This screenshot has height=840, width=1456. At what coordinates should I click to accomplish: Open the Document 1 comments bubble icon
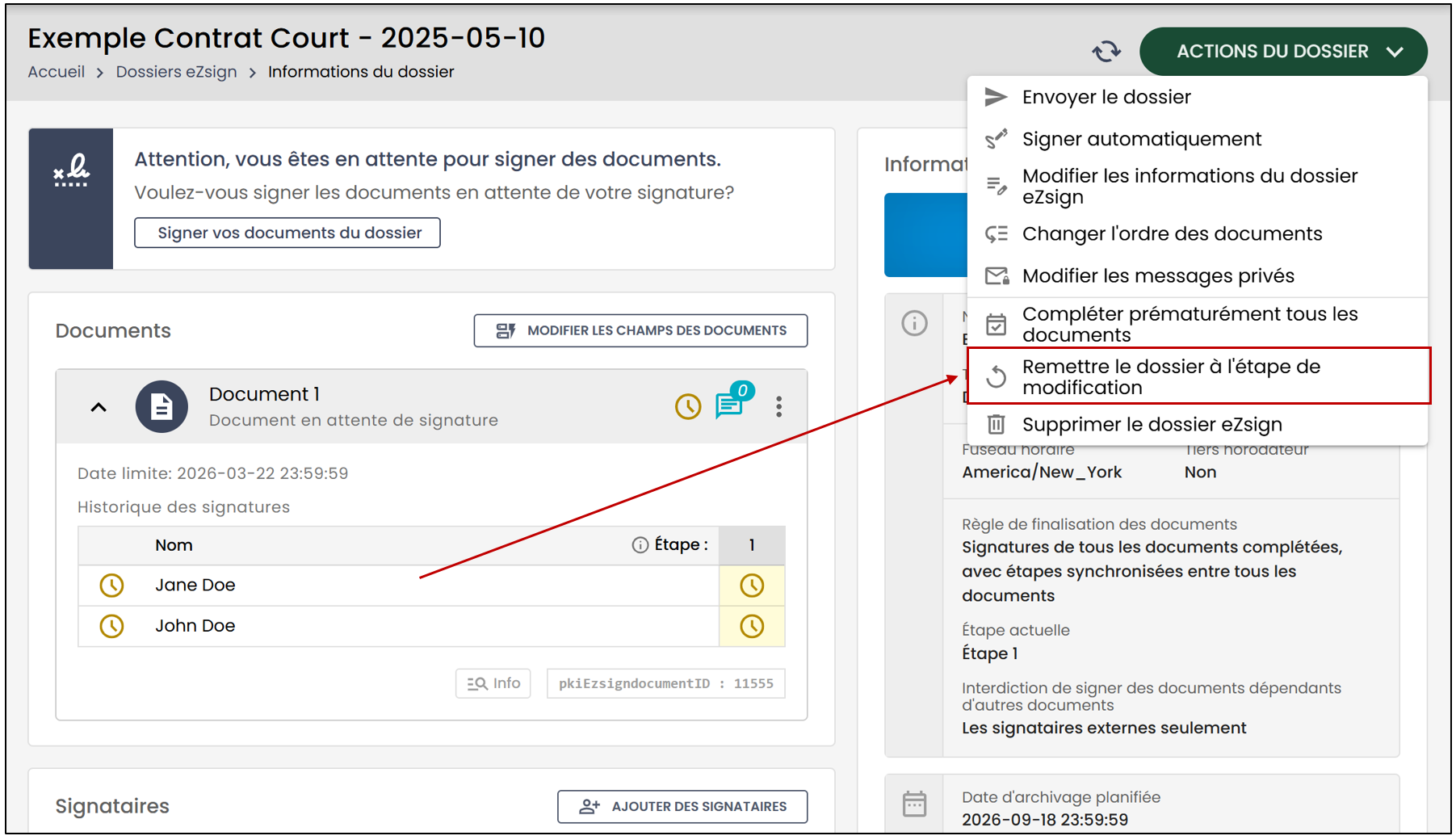click(x=731, y=404)
